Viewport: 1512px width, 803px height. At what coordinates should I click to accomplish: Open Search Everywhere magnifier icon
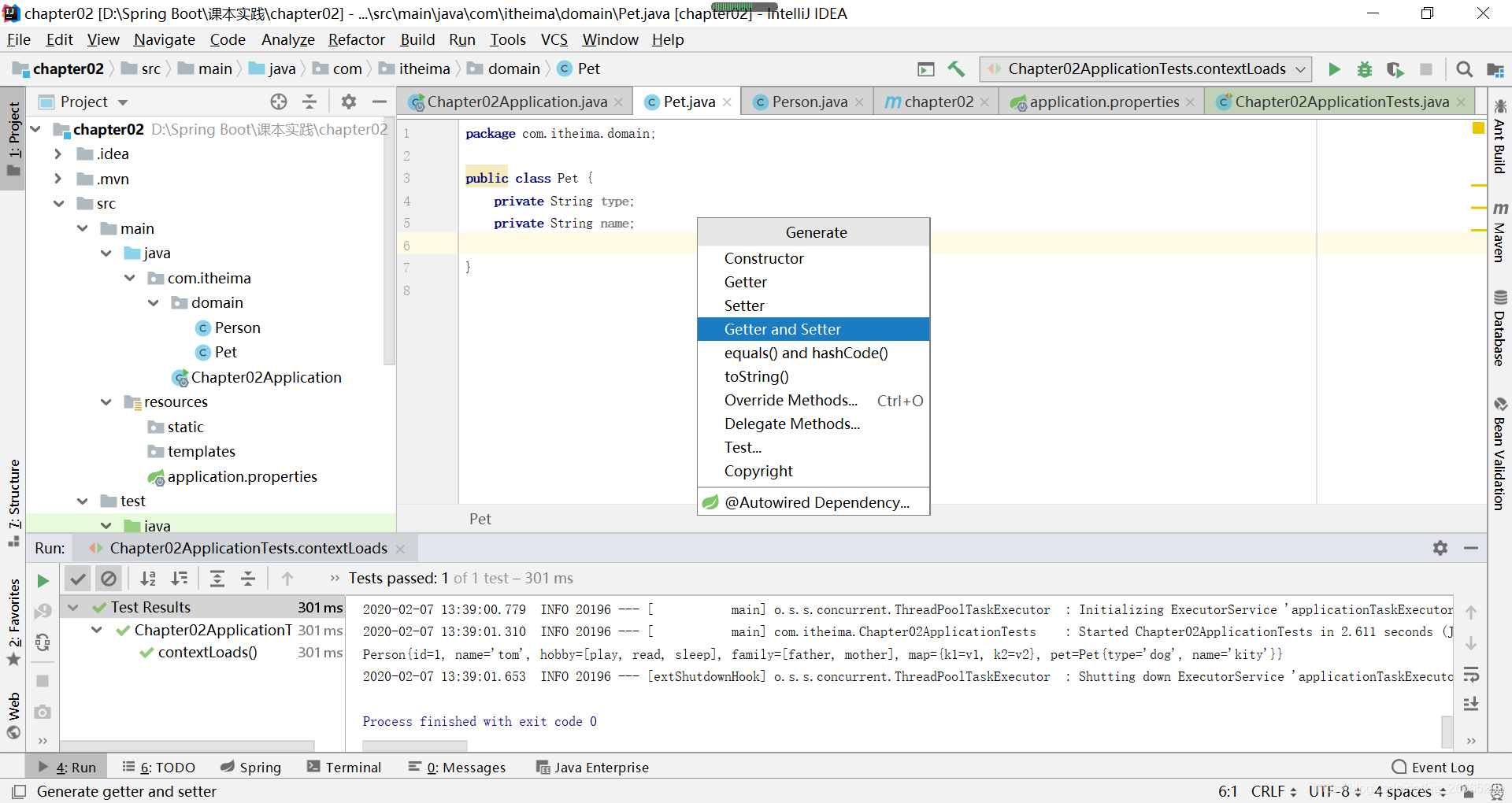[x=1464, y=69]
